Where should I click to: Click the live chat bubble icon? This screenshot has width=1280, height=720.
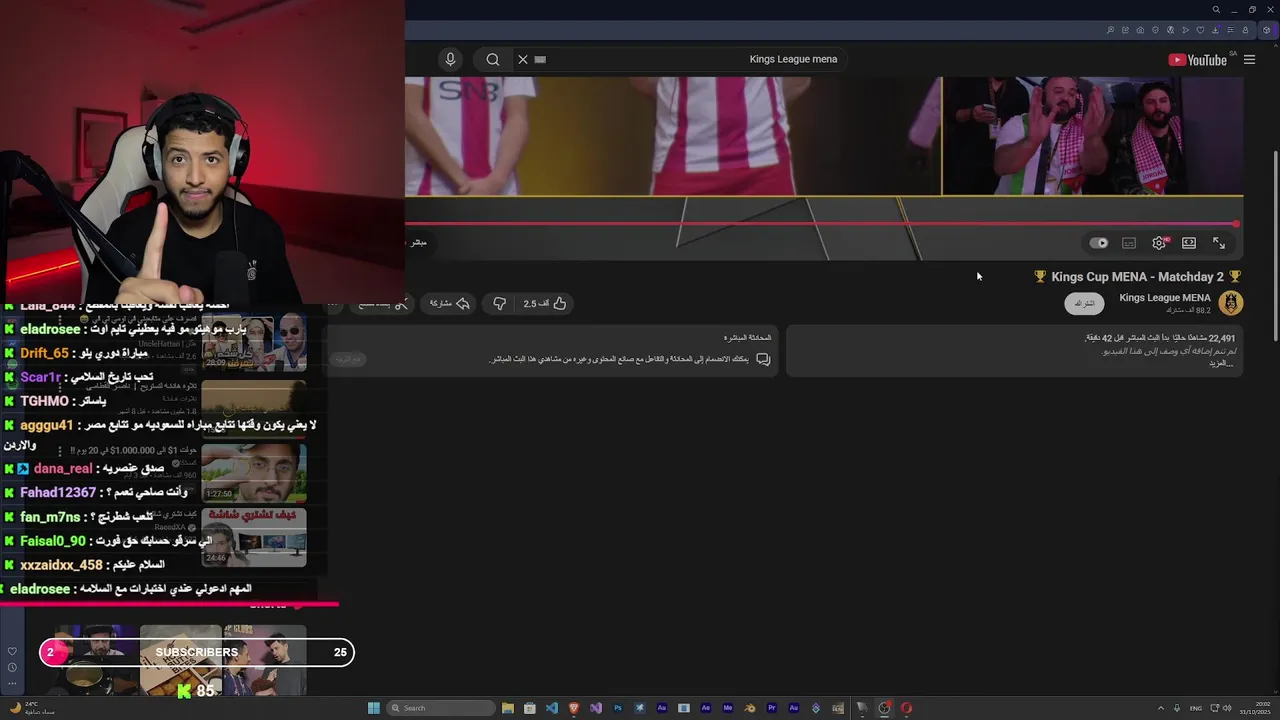point(763,359)
